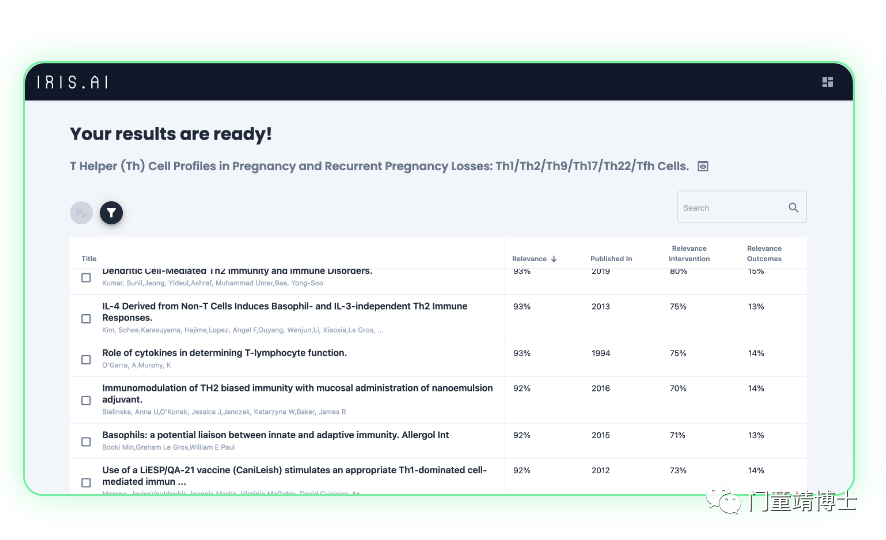The image size is (886, 540).
Task: Click the Relevance sort arrow
Action: pyautogui.click(x=554, y=259)
